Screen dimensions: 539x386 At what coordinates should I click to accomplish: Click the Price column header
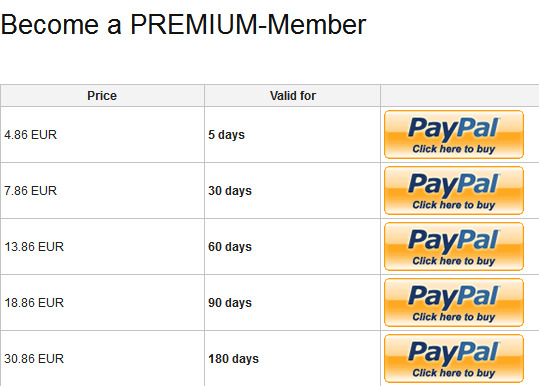102,96
